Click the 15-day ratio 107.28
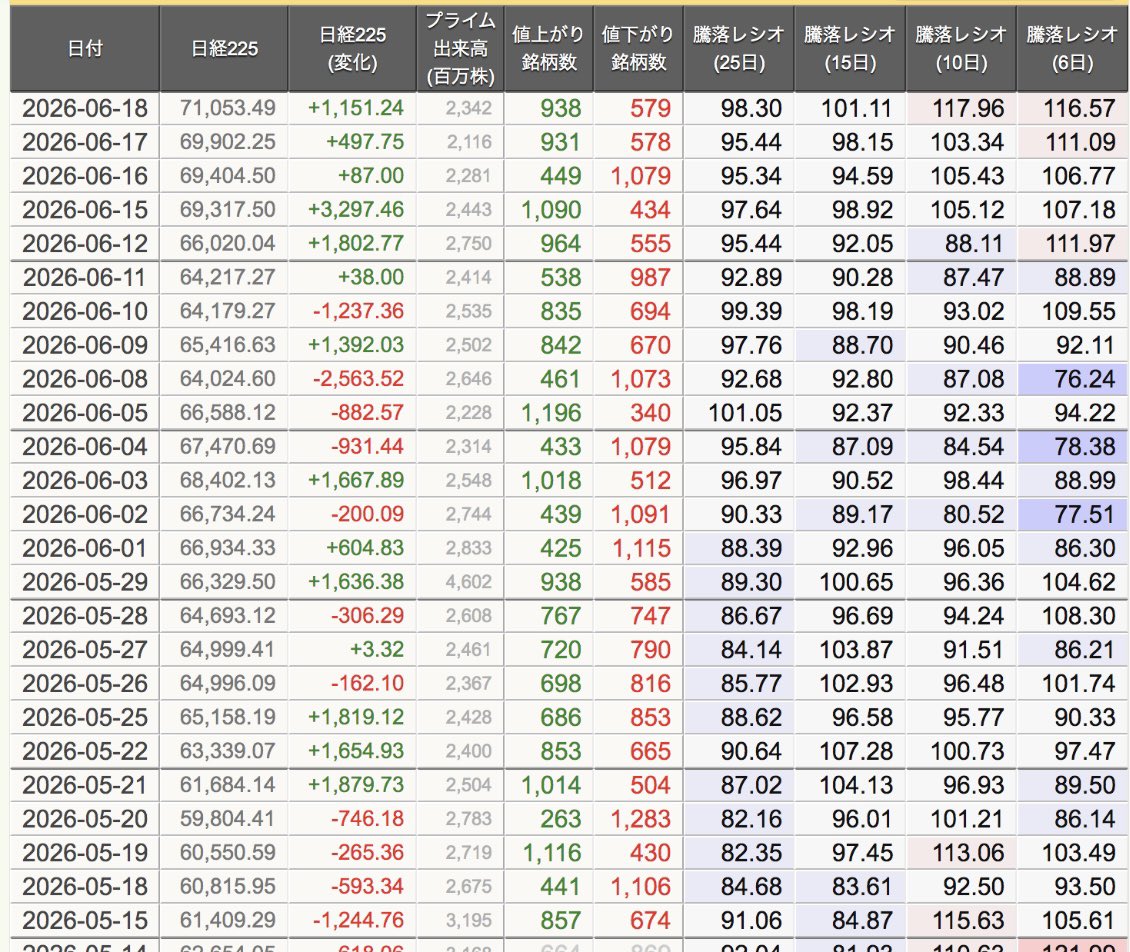The width and height of the screenshot is (1130, 952). (856, 752)
